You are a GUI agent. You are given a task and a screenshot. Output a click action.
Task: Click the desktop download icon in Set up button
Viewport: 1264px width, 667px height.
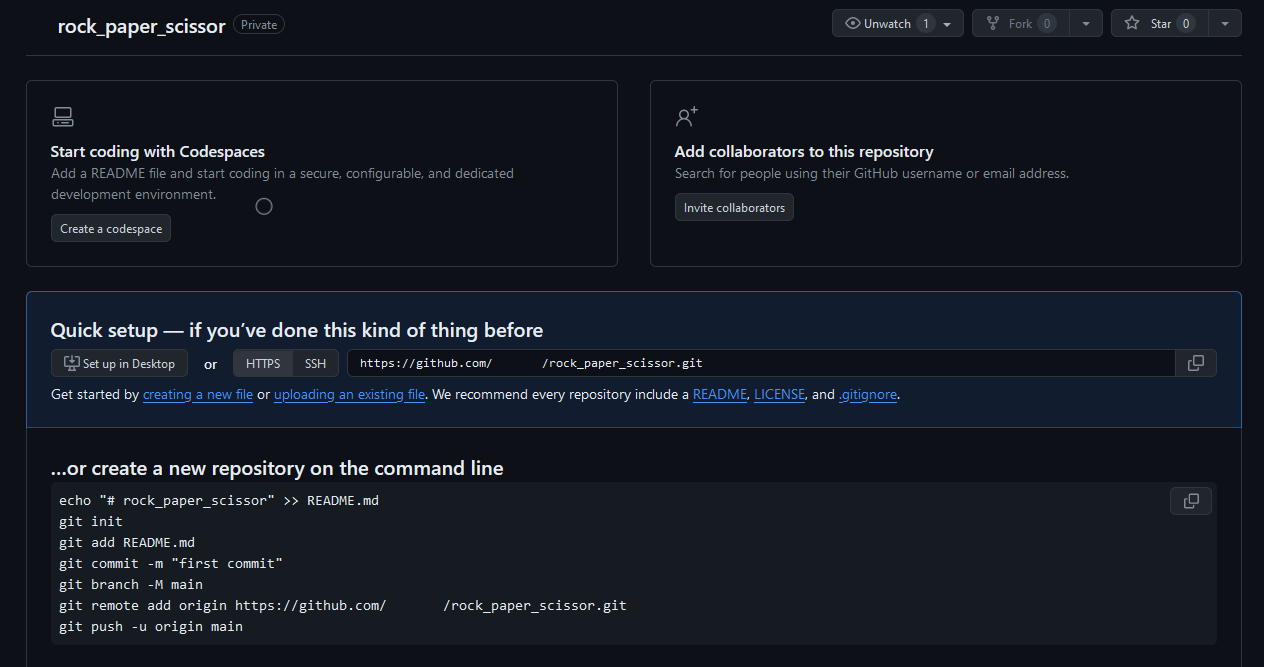pos(71,363)
